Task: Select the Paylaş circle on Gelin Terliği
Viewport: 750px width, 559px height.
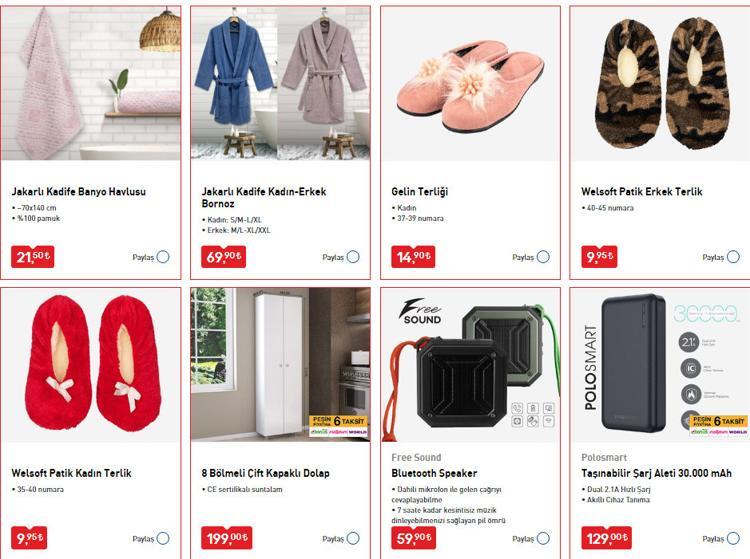Action: (543, 257)
